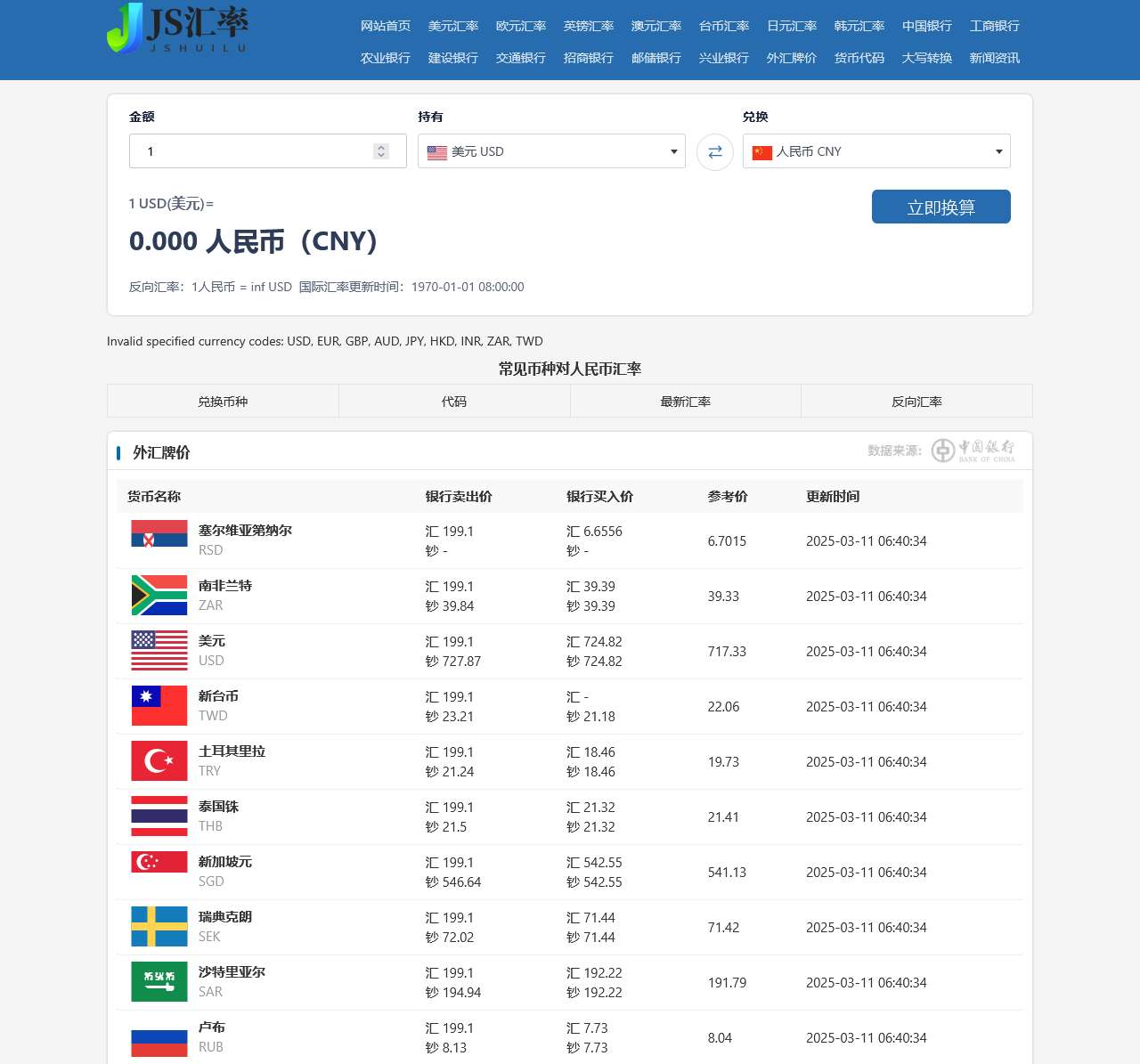
Task: Click the 立即换算 conversion button
Action: [940, 207]
